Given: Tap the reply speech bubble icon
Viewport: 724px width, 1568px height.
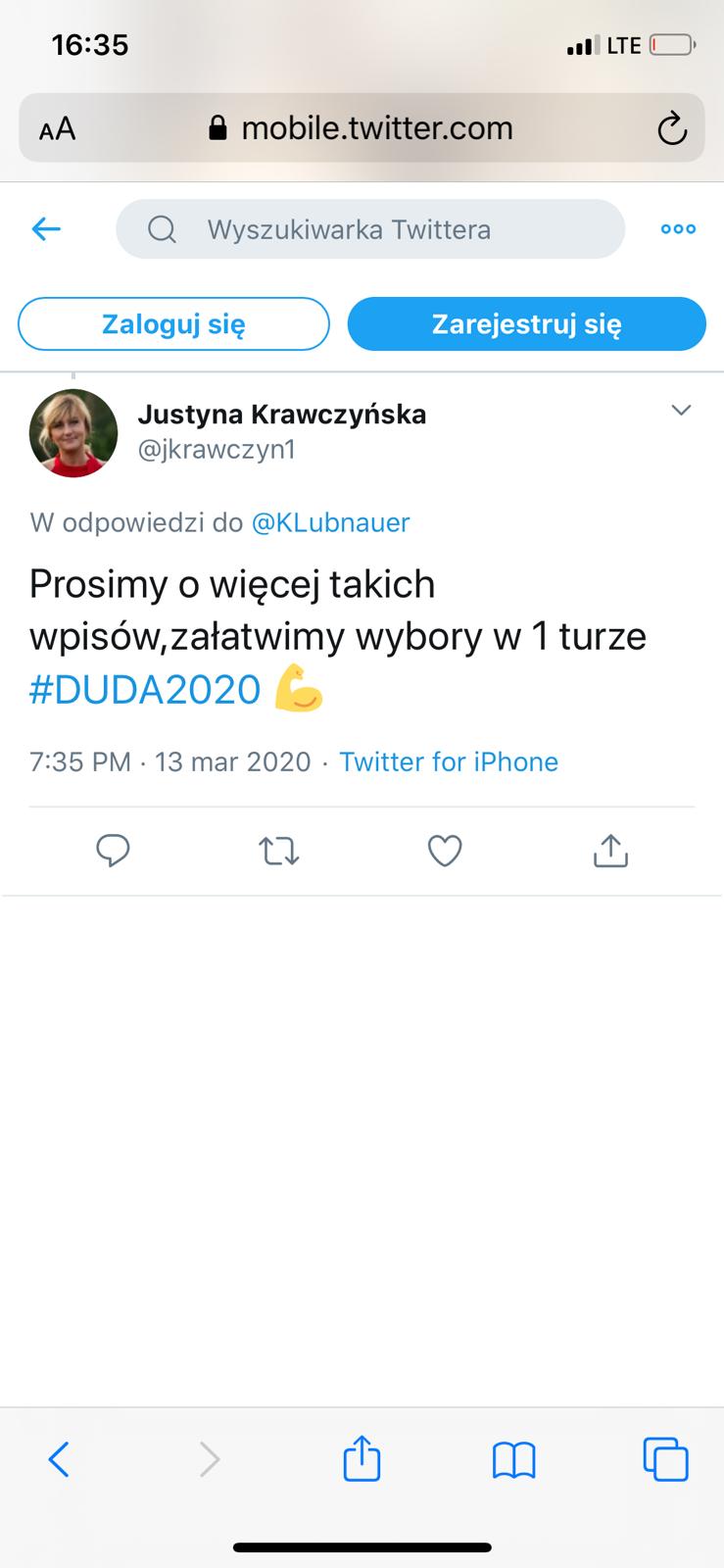Looking at the screenshot, I should pos(113,851).
